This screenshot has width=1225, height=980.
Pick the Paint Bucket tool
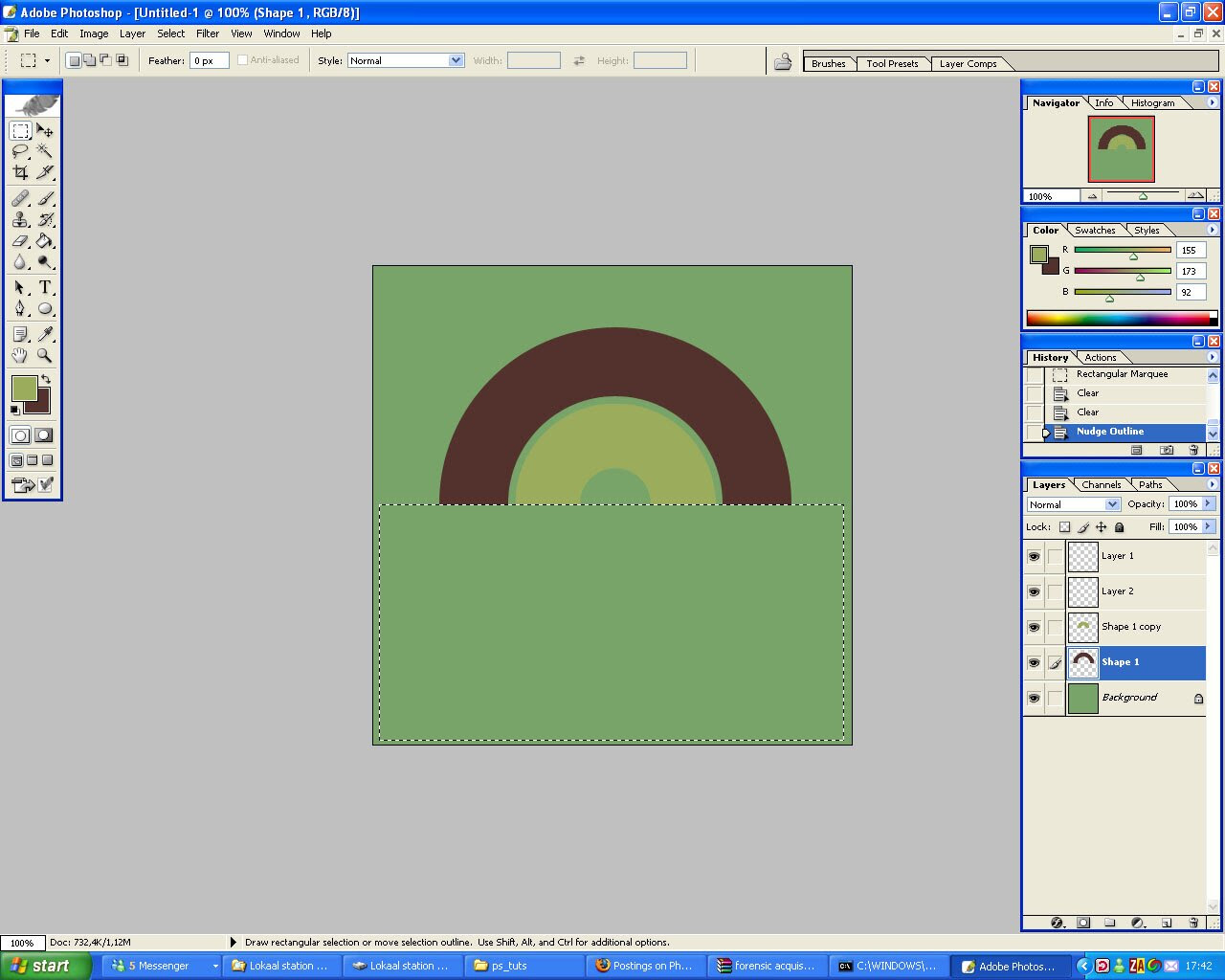tap(44, 241)
